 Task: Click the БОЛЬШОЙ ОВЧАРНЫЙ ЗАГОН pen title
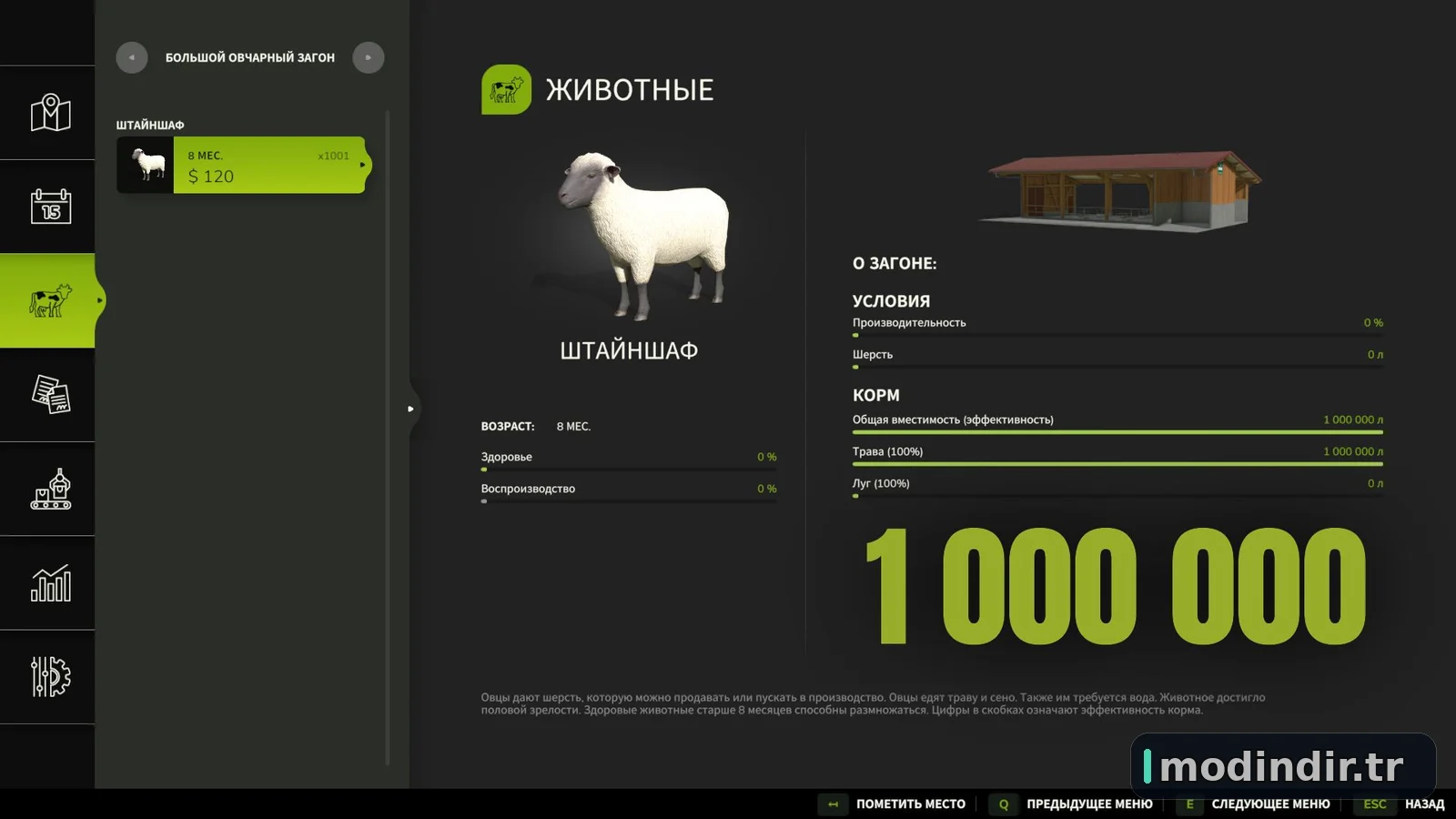coord(250,57)
